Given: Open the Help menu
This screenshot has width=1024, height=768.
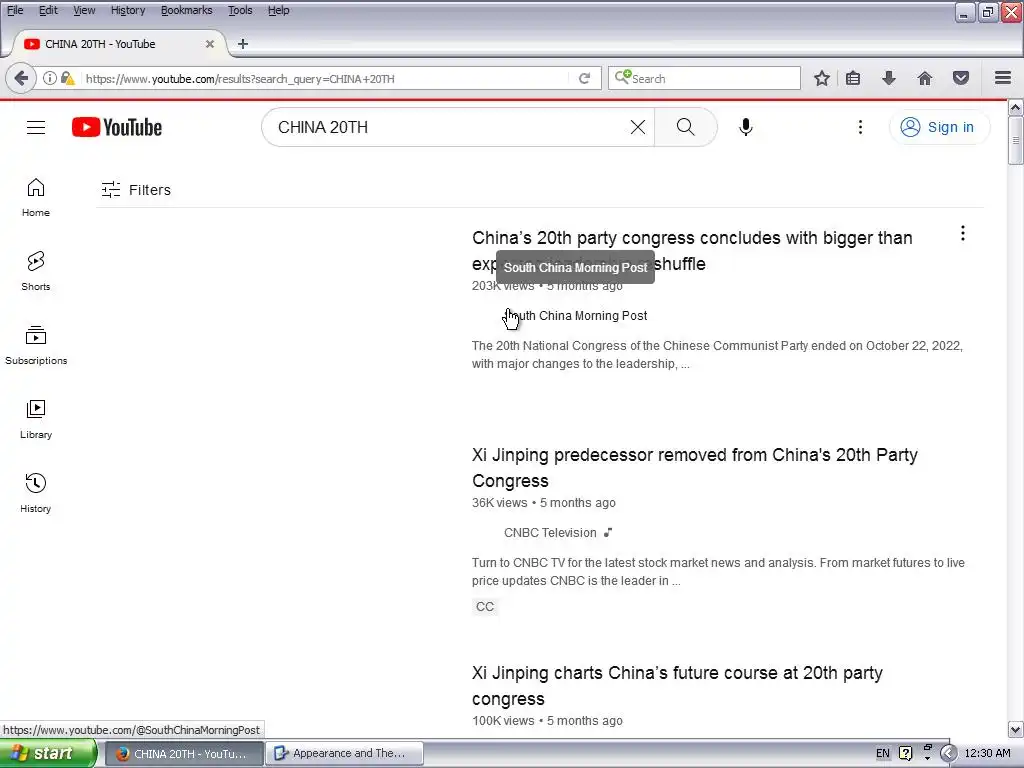Looking at the screenshot, I should click(x=278, y=10).
